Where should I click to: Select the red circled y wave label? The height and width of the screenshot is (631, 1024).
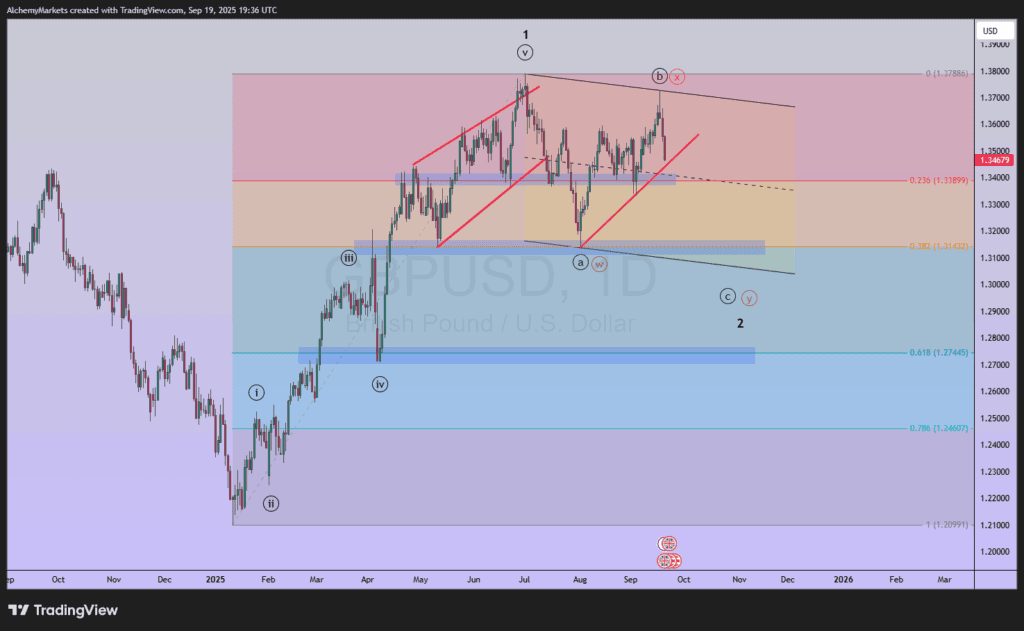(x=749, y=298)
